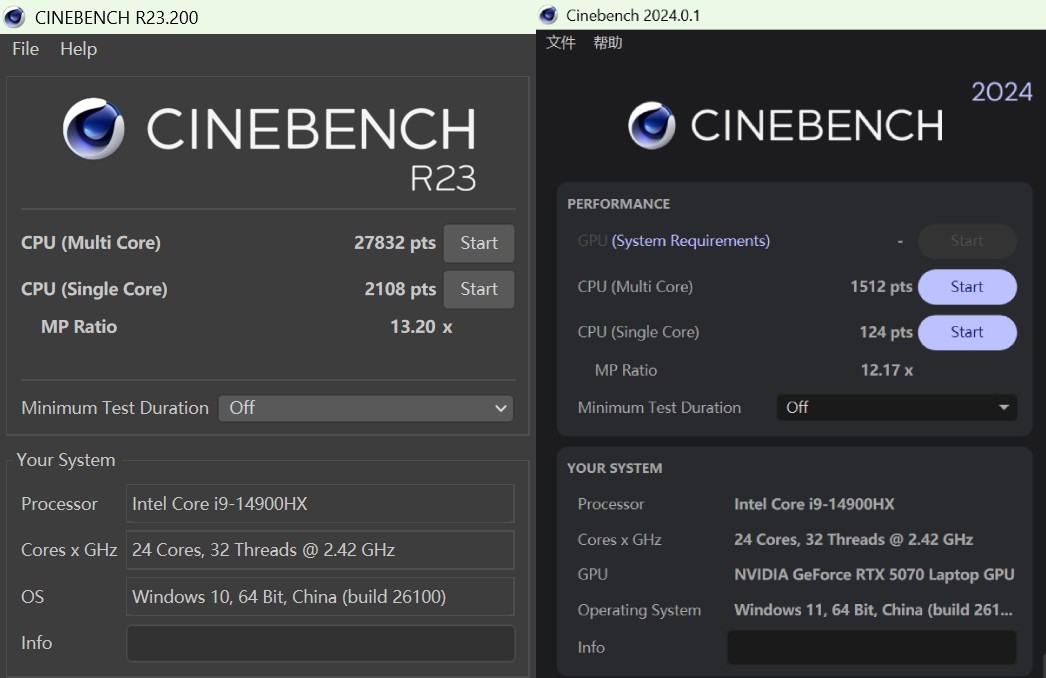Click the Cinebench 2024 Info text field
This screenshot has height=678, width=1046.
(x=870, y=647)
